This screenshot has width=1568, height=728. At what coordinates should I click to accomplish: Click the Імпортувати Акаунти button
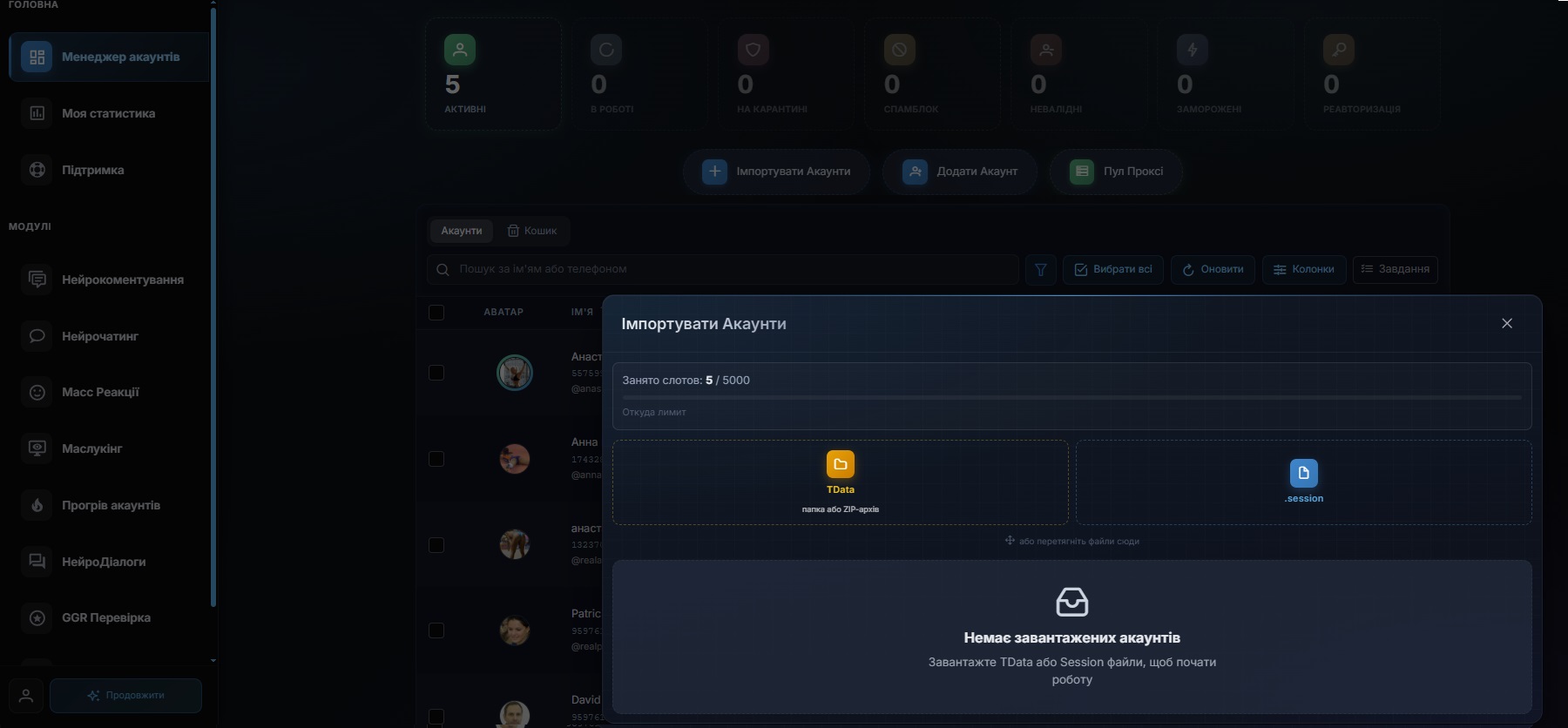pyautogui.click(x=777, y=172)
